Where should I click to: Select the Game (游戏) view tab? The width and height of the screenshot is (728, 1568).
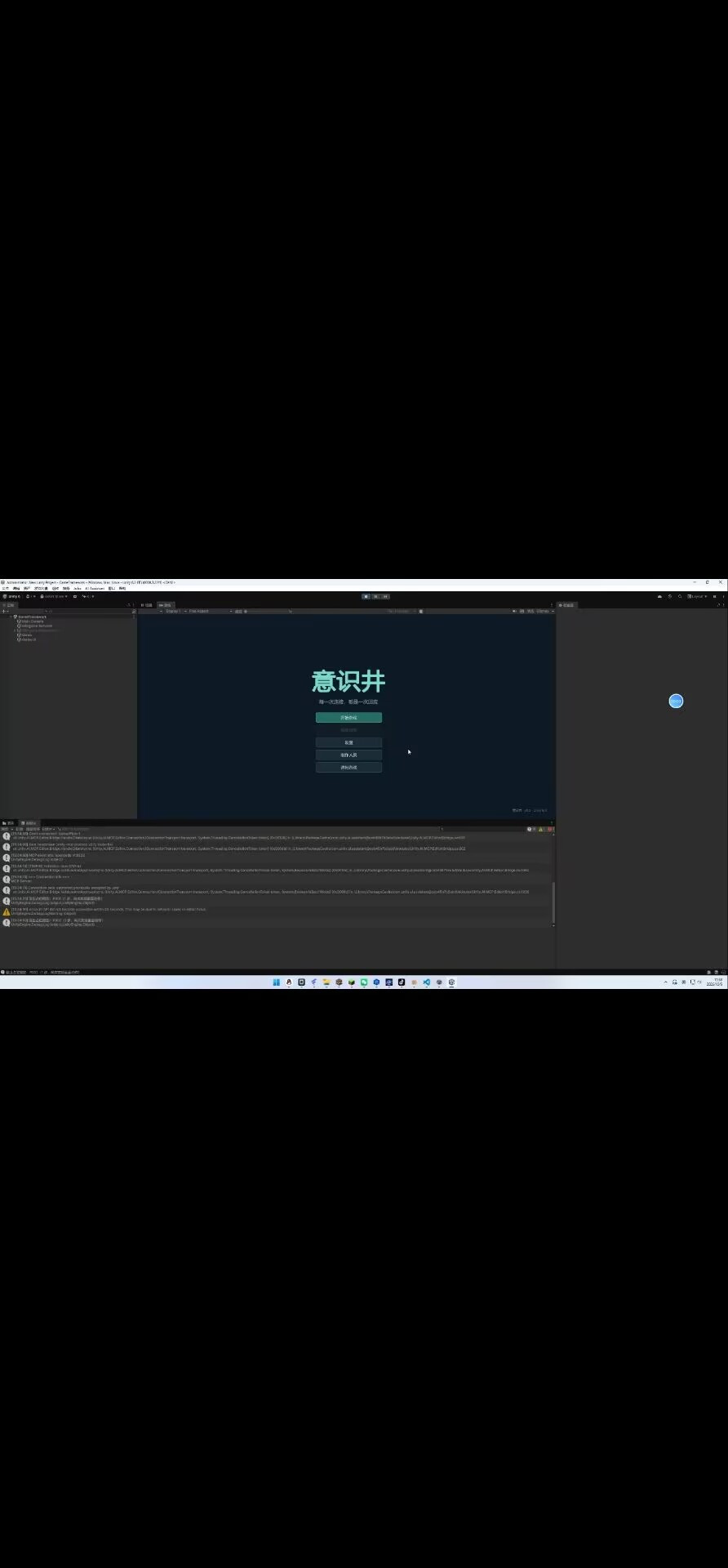(x=166, y=605)
